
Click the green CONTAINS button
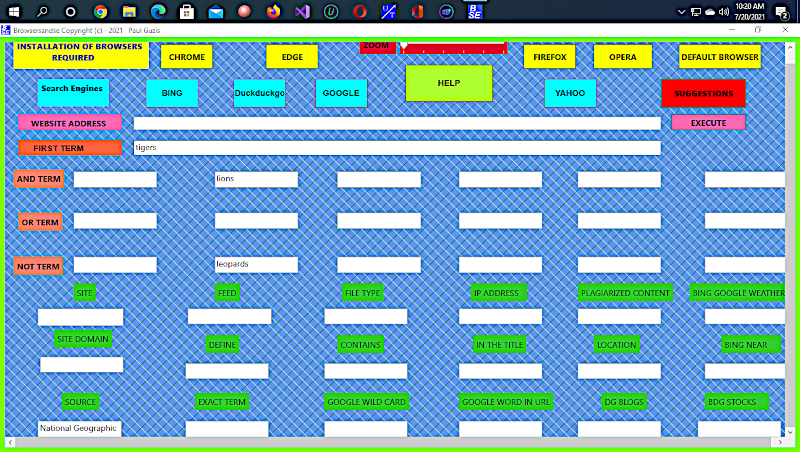[360, 345]
